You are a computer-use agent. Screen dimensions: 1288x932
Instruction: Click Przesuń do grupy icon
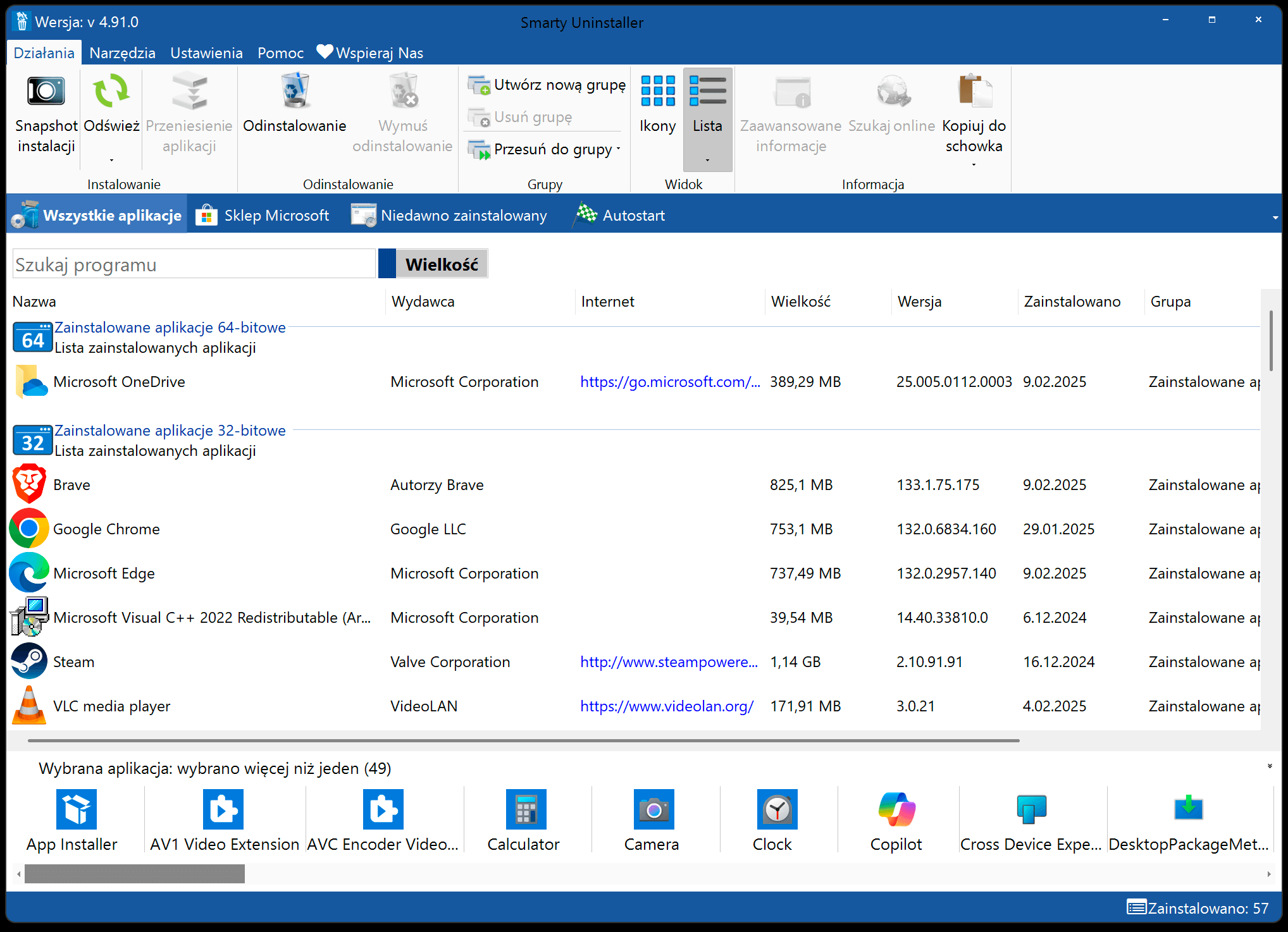click(x=479, y=150)
